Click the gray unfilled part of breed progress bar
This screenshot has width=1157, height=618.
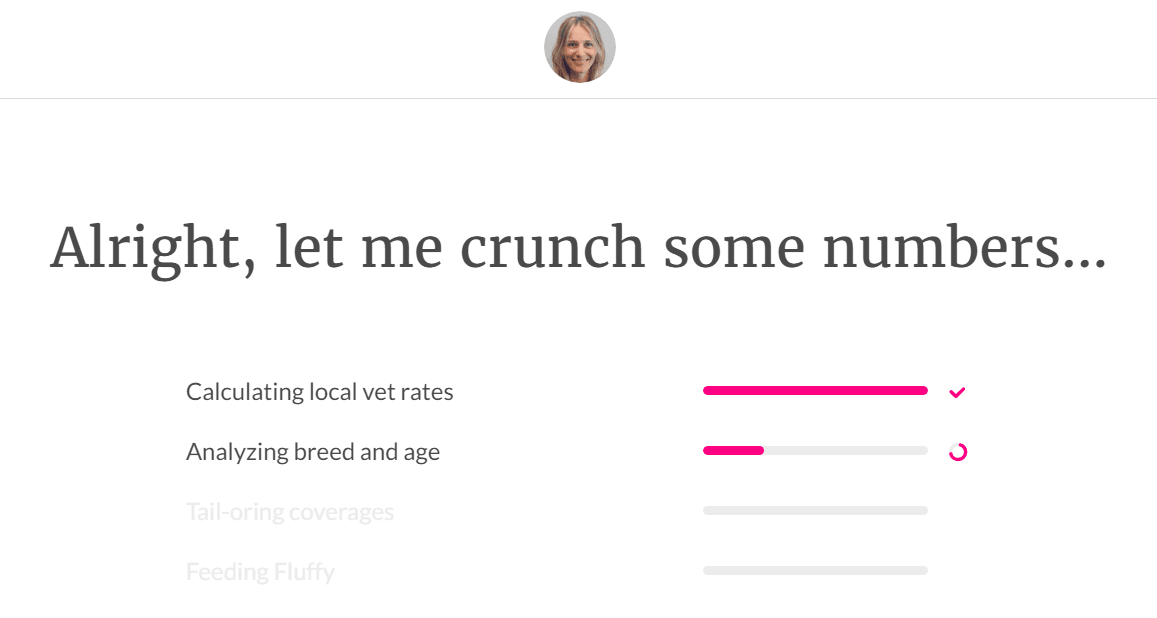coord(846,451)
